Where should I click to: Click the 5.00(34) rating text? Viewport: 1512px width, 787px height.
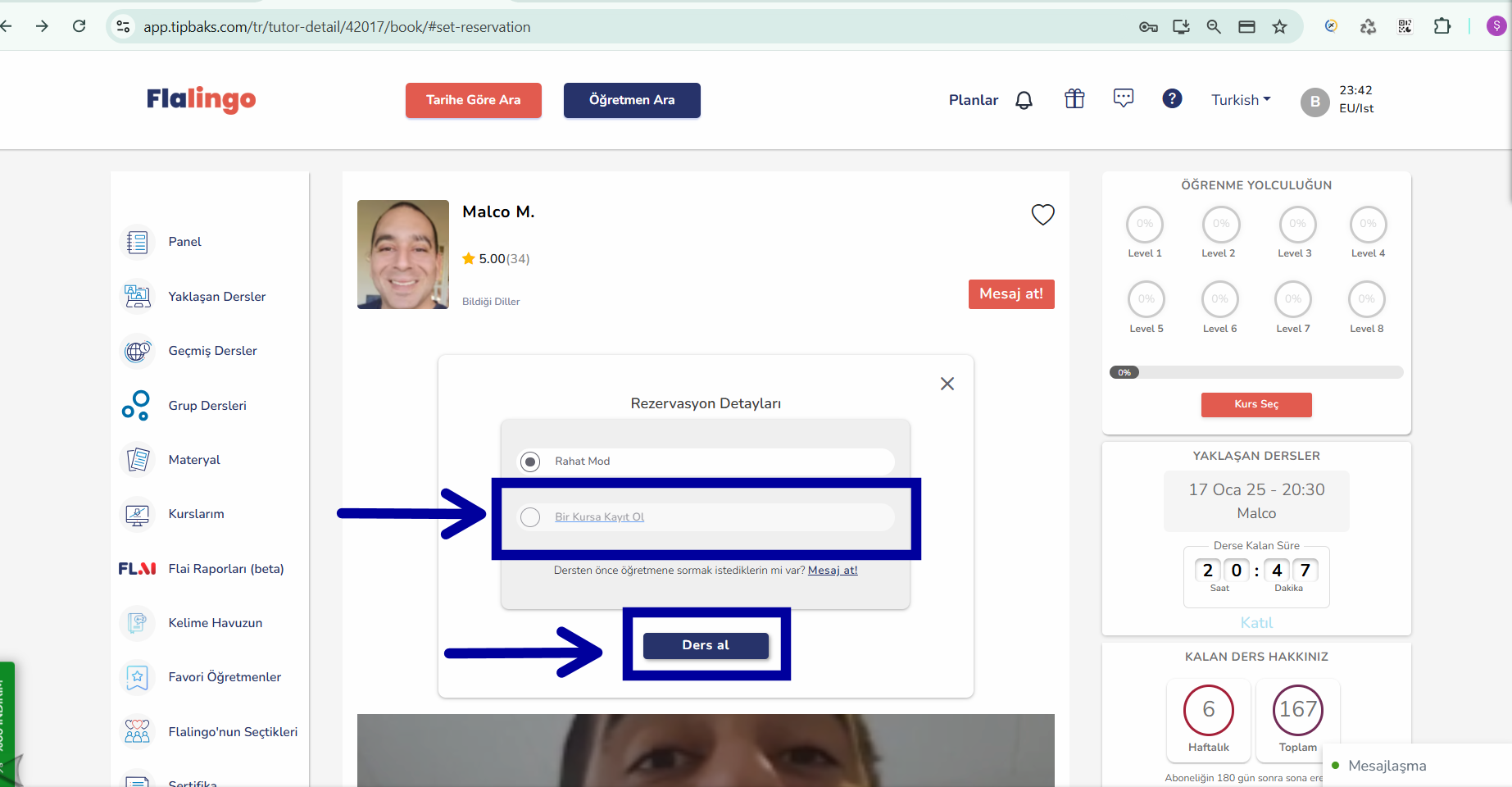(x=504, y=259)
